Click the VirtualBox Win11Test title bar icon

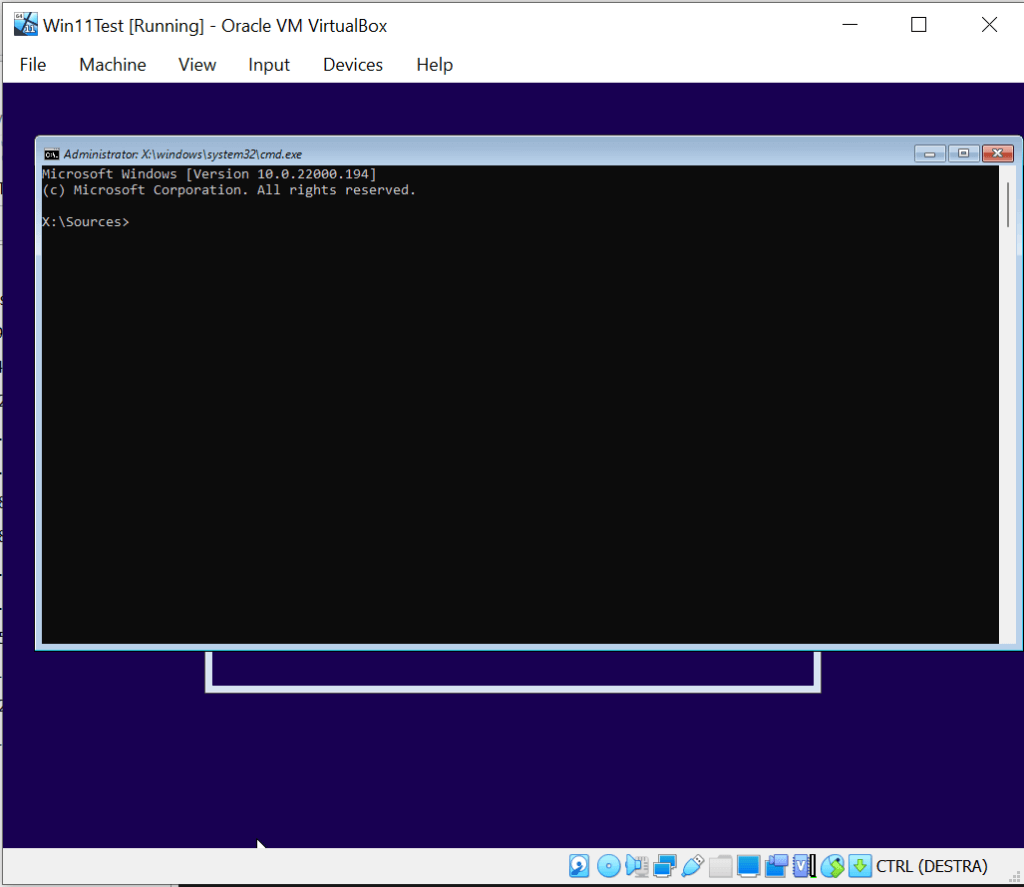click(26, 25)
